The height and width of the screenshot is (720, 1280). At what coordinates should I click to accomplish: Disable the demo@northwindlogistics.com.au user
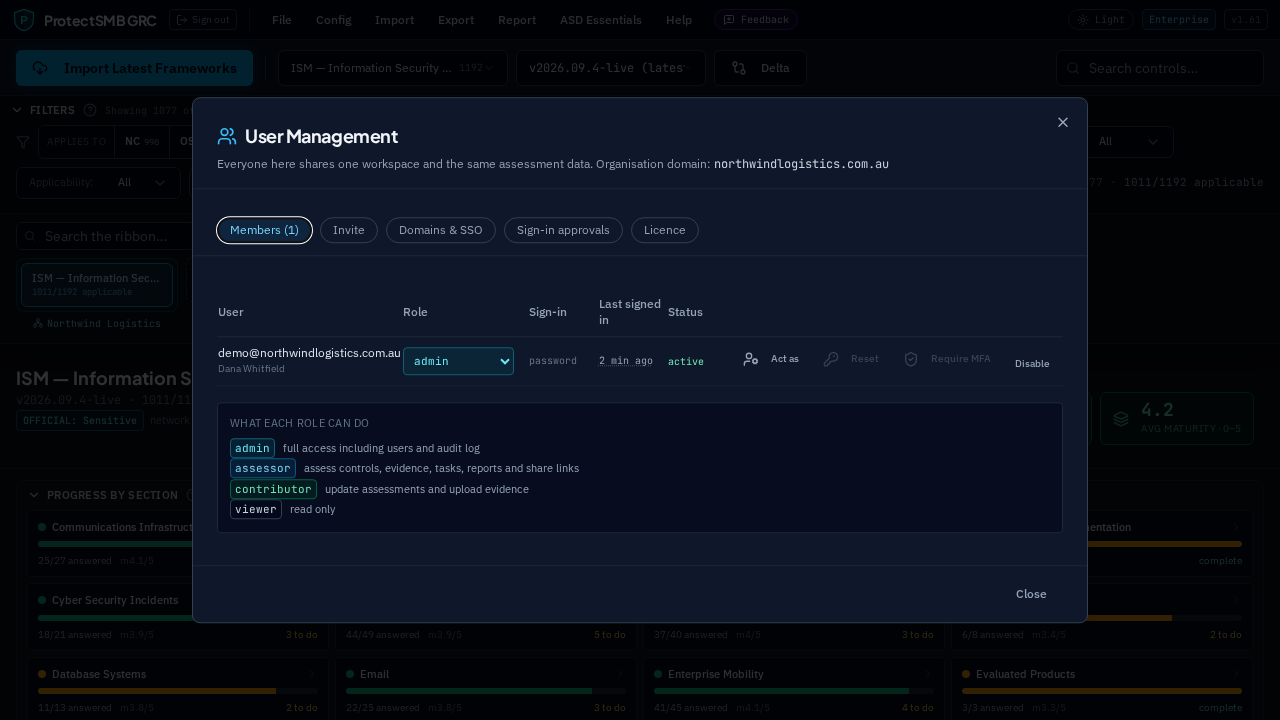pos(1032,364)
